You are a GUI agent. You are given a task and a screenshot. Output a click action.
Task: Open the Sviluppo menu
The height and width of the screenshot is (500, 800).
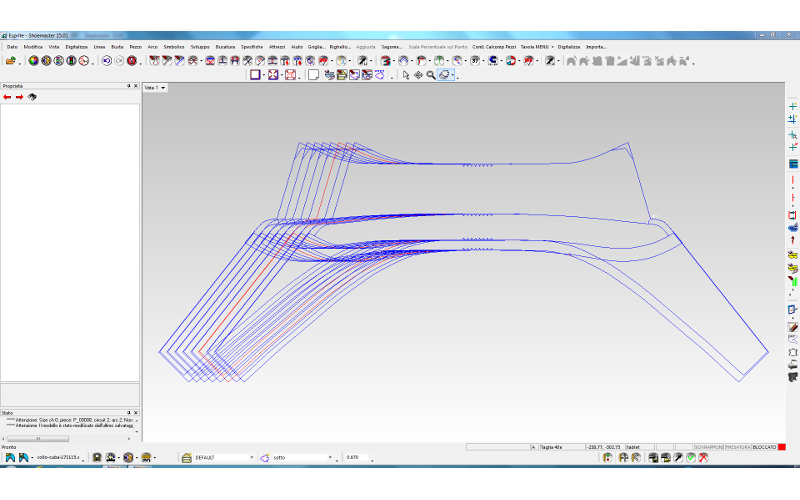200,46
